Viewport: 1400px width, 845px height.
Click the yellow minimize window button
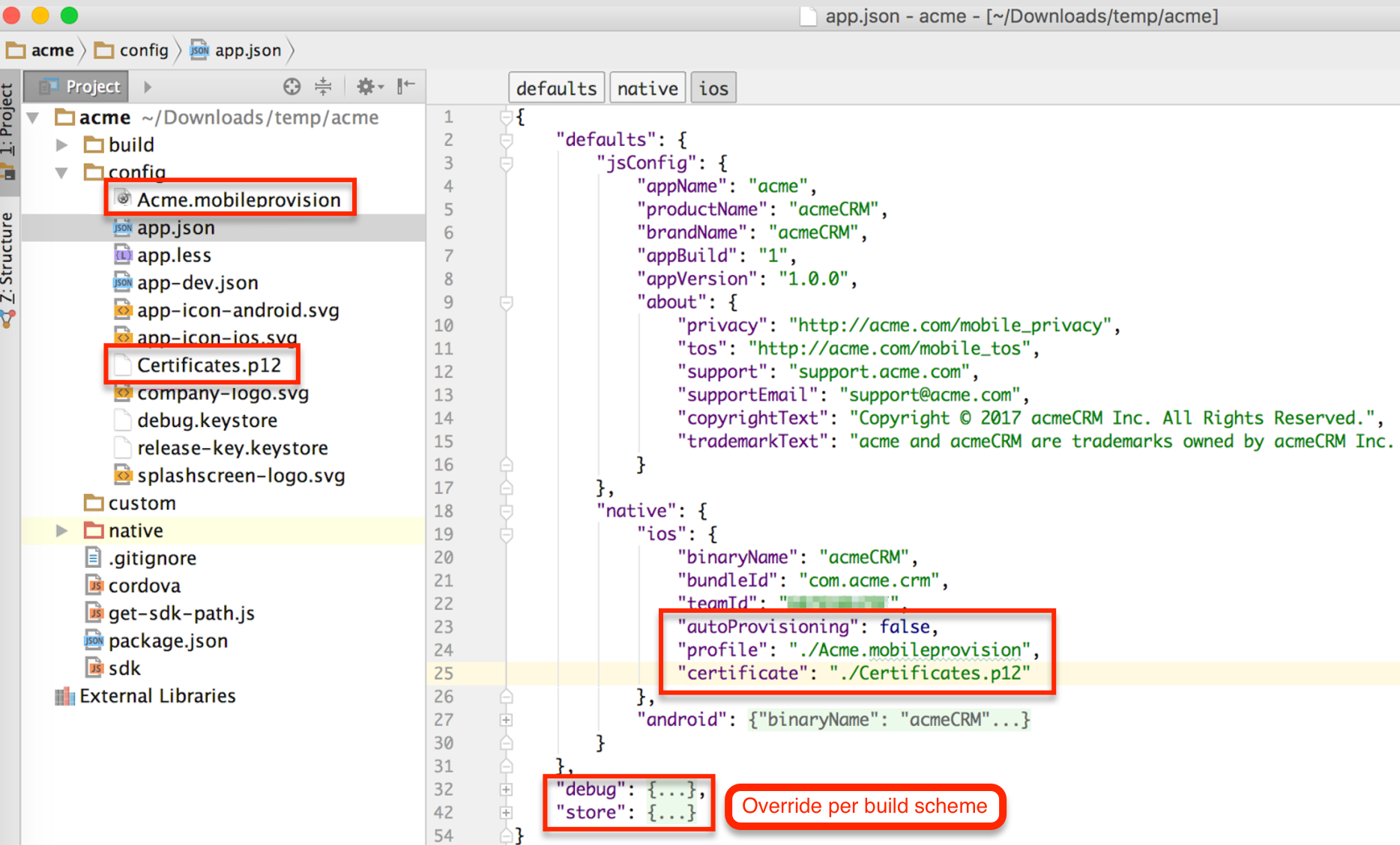pos(40,15)
